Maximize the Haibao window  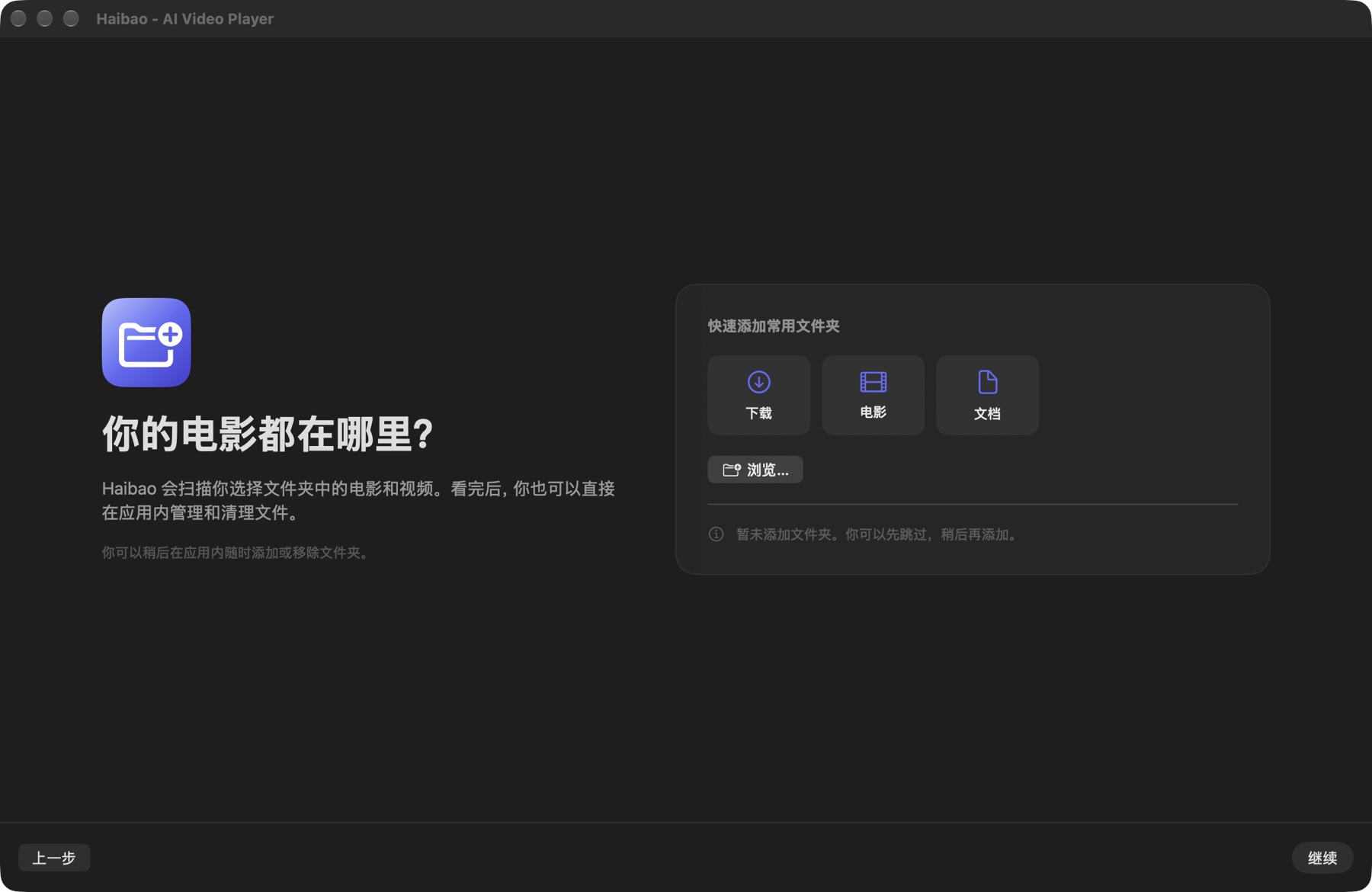coord(71,18)
